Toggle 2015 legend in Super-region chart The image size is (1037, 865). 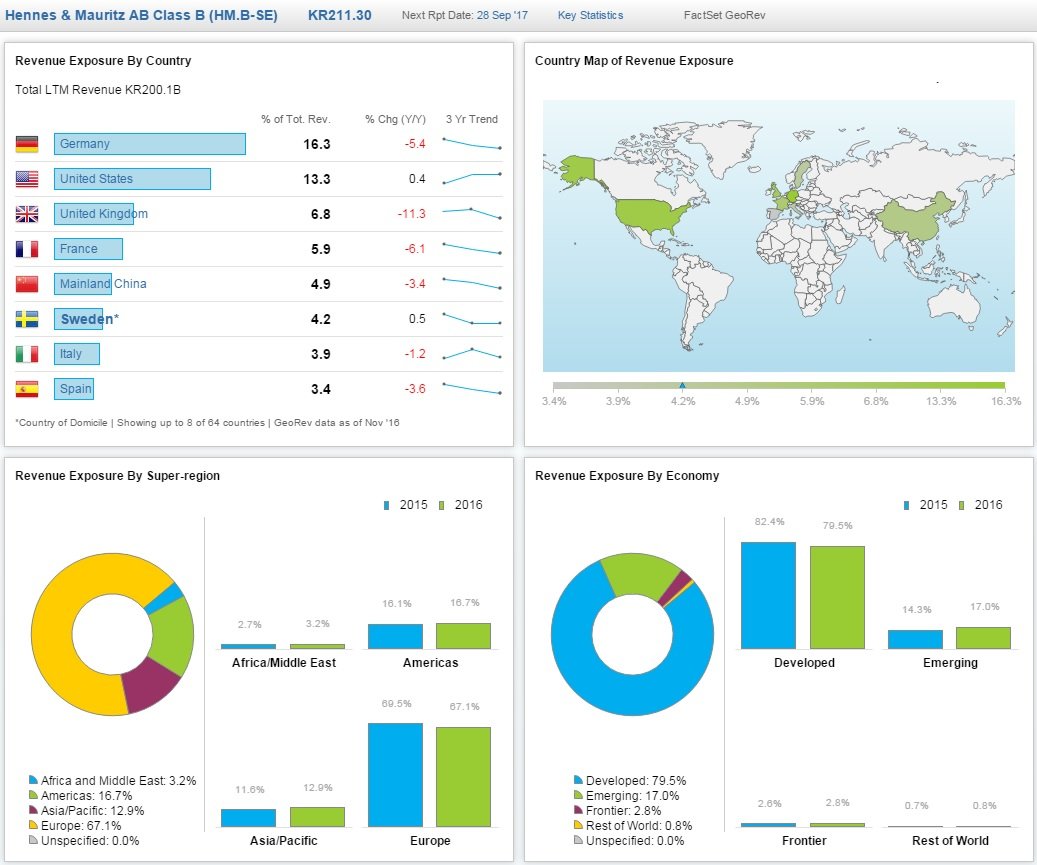406,505
